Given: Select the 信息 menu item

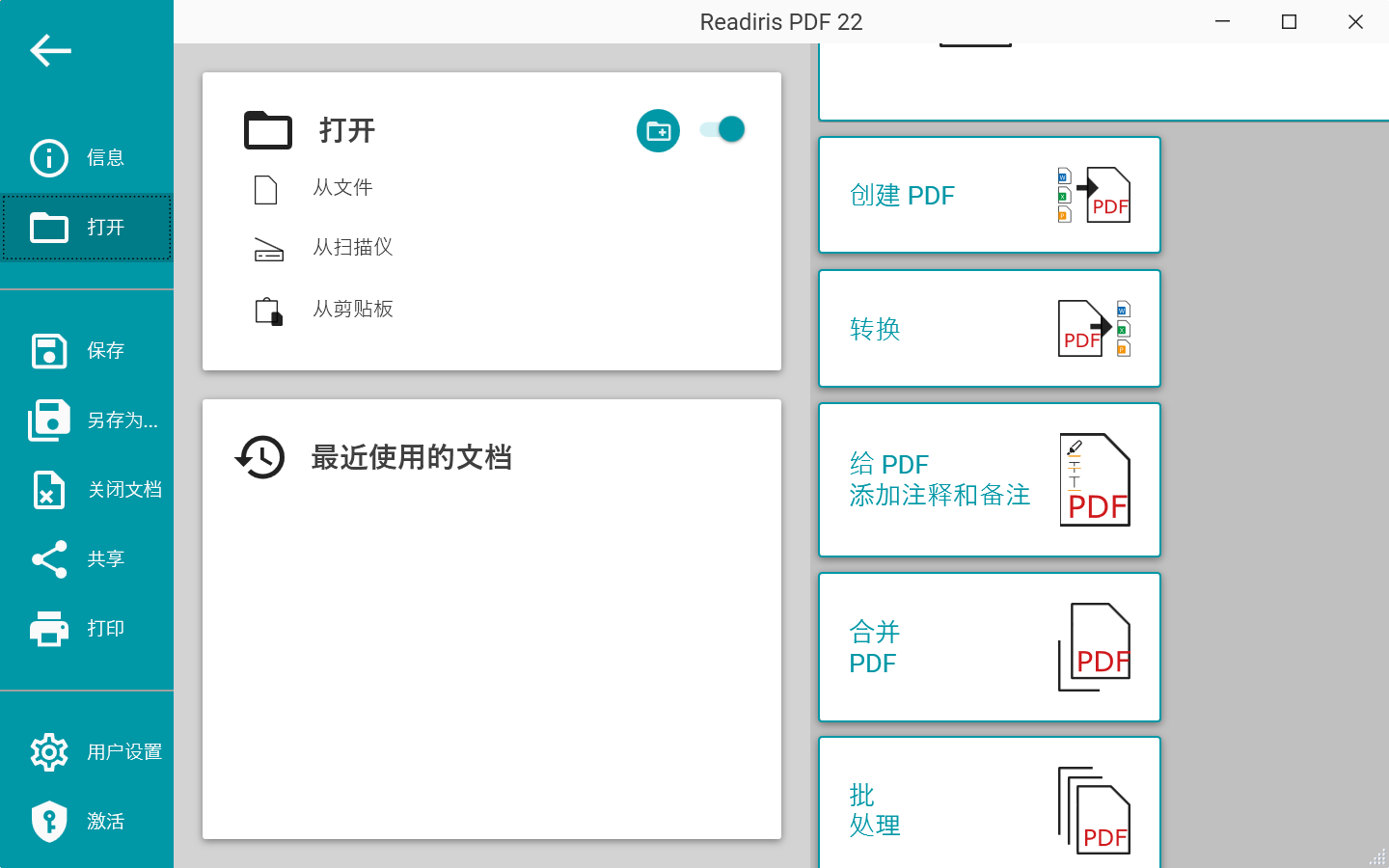Looking at the screenshot, I should click(87, 158).
